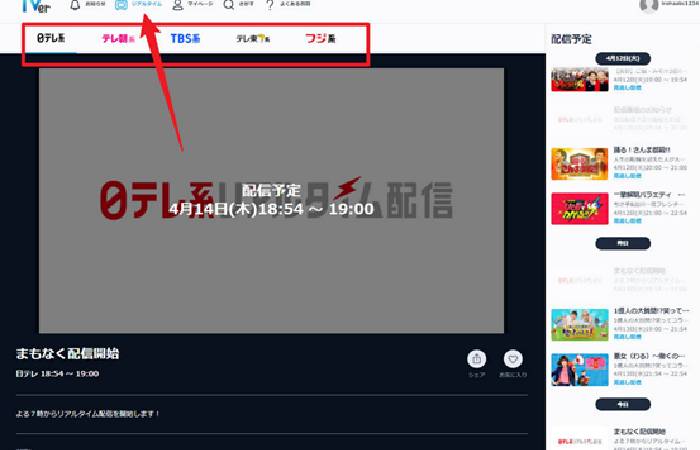Select the 日テレ系 channel tab
Viewport: 700px width, 450px height.
51,38
